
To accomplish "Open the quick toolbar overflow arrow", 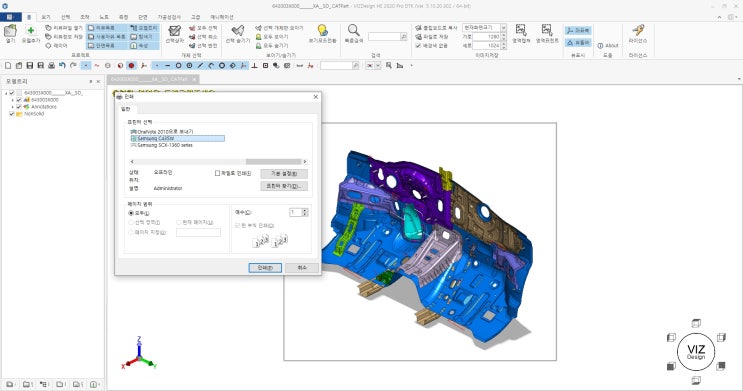I will pyautogui.click(x=411, y=65).
